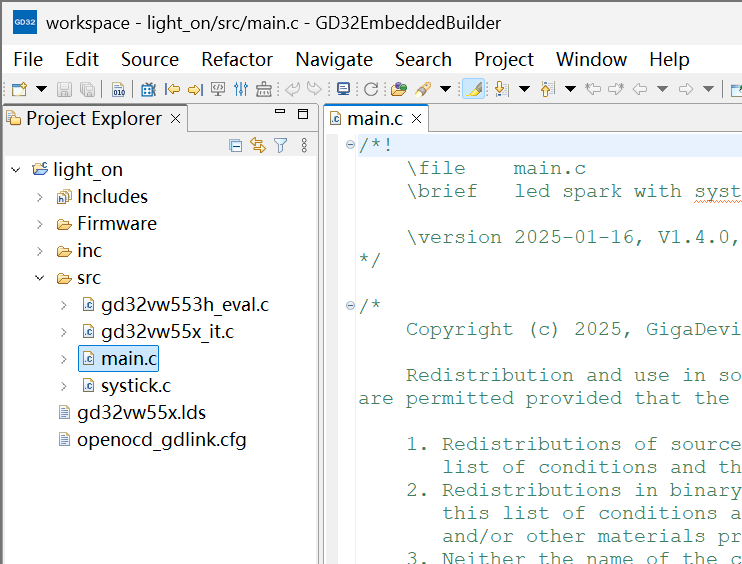Open the Help menu
Viewport: 742px width, 564px height.
tap(669, 60)
